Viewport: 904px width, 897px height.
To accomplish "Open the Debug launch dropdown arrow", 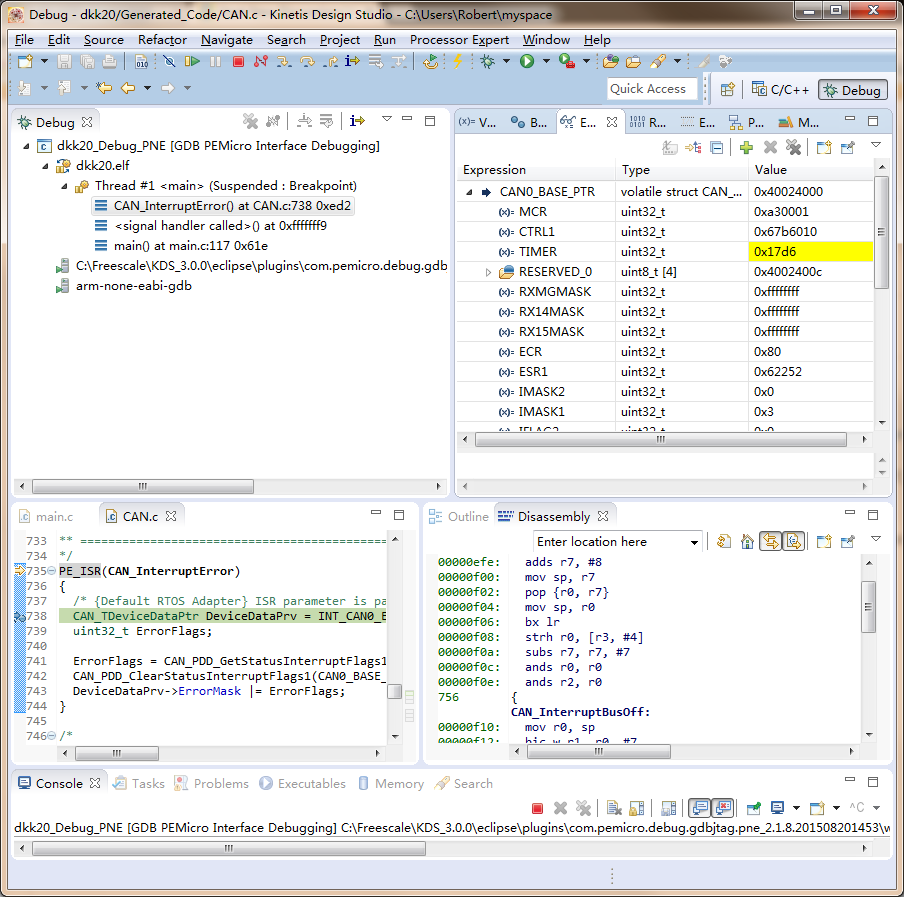I will click(506, 61).
